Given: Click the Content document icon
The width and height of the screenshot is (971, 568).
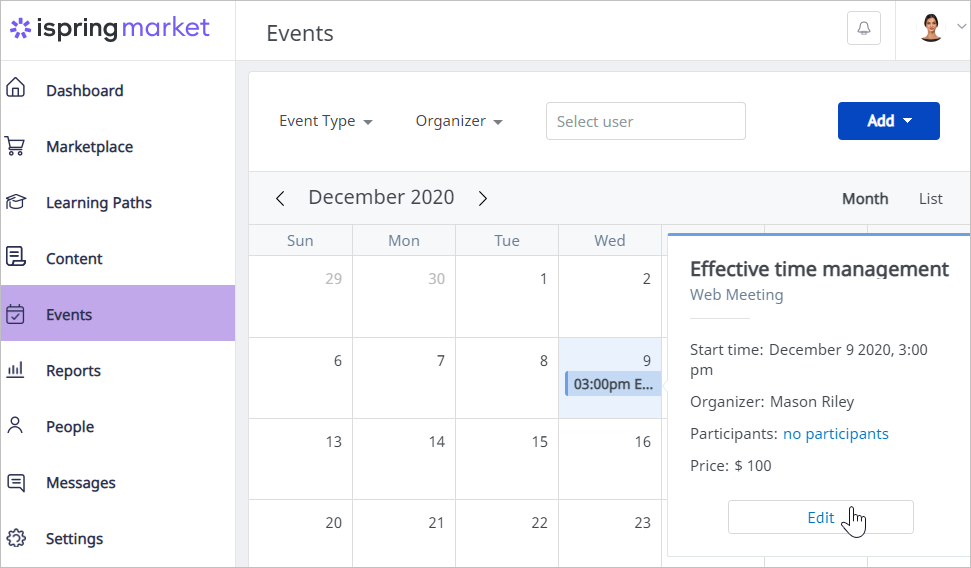Looking at the screenshot, I should pos(15,256).
